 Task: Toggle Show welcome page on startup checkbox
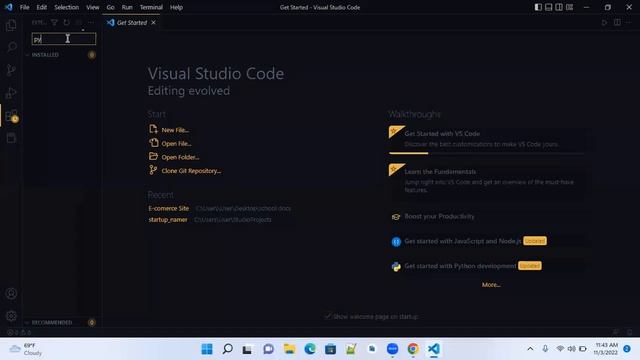[x=327, y=316]
